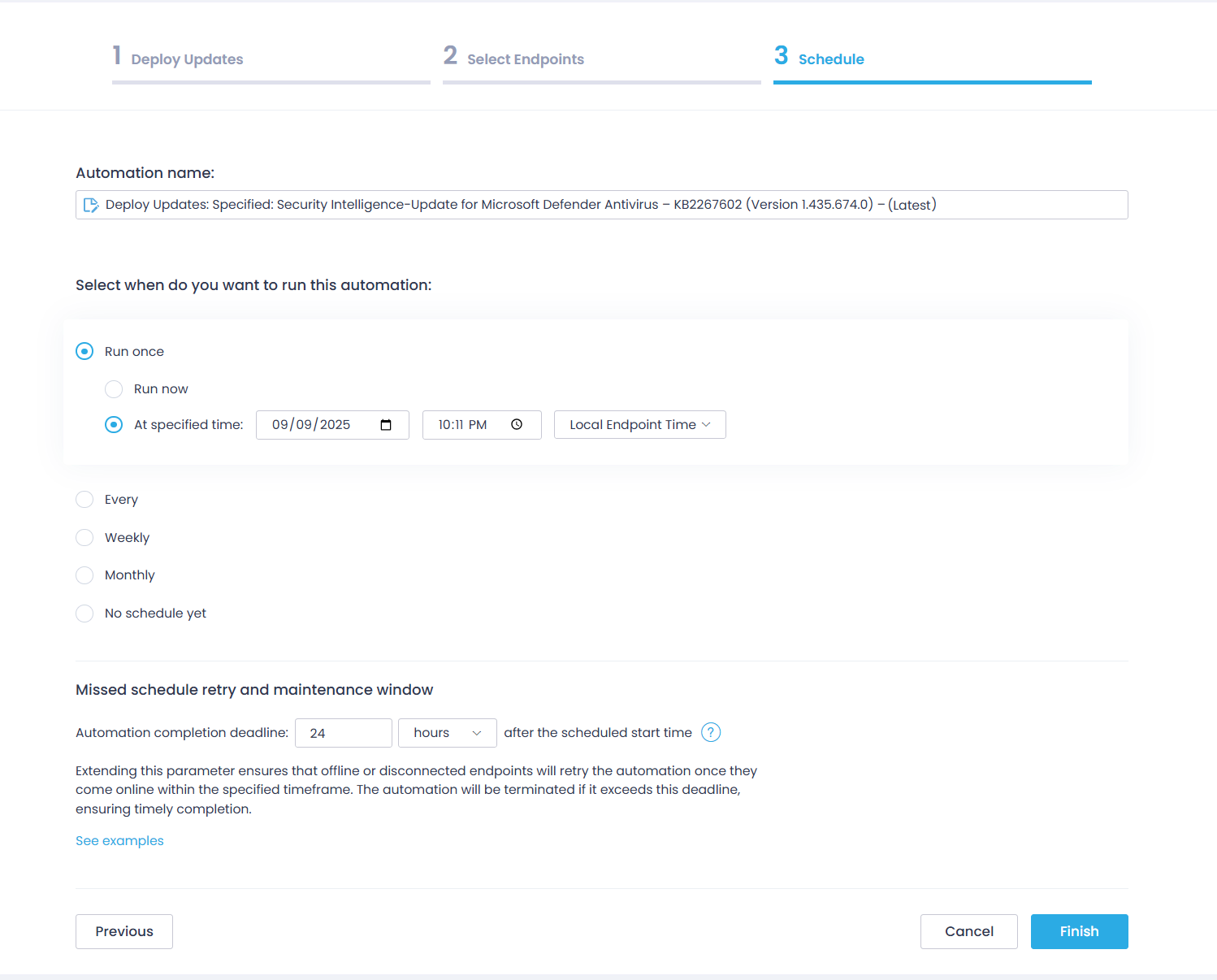Choose the Weekly schedule option
The image size is (1217, 980).
point(84,538)
